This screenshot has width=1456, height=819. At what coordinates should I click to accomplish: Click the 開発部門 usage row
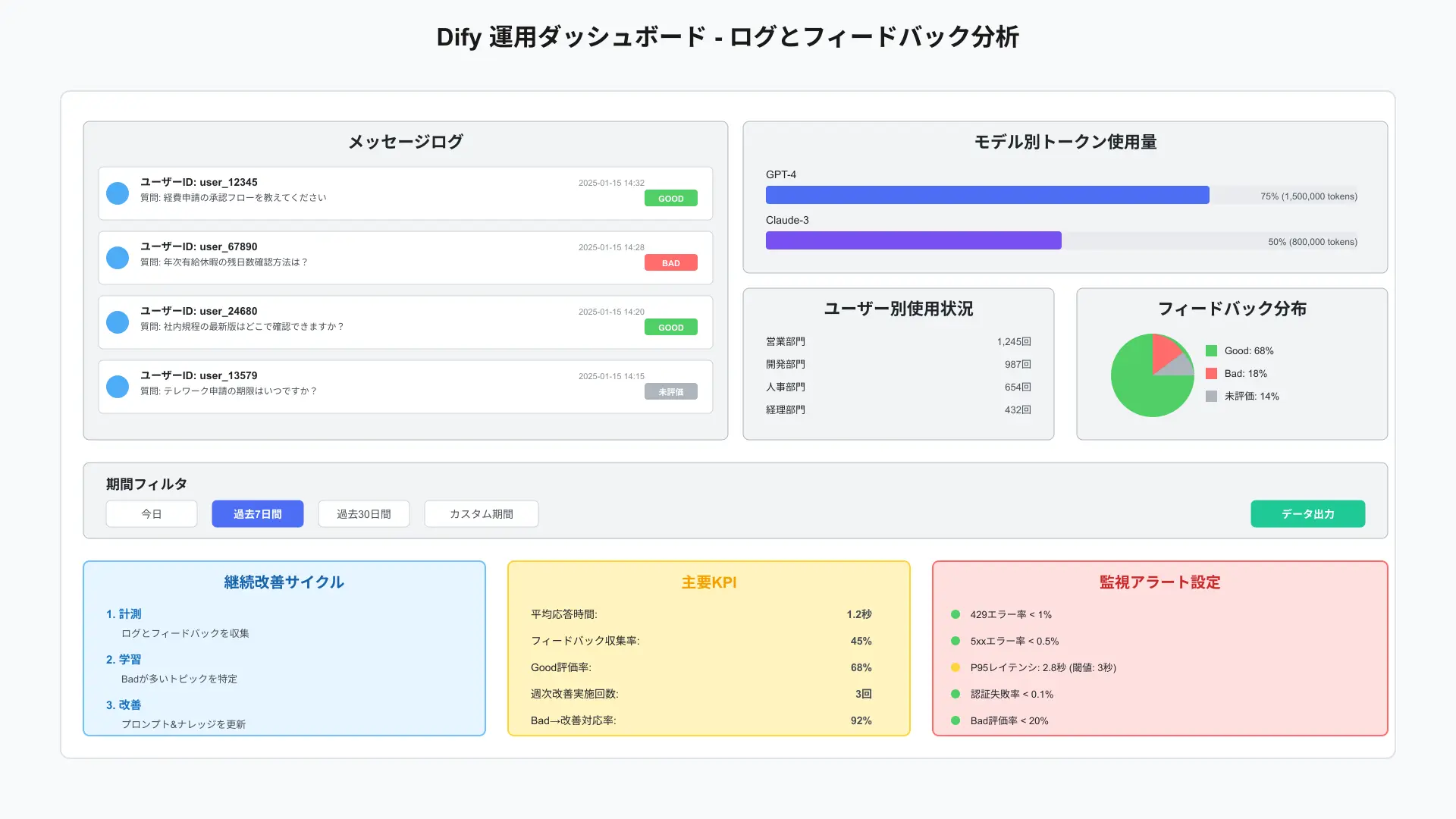pyautogui.click(x=899, y=365)
